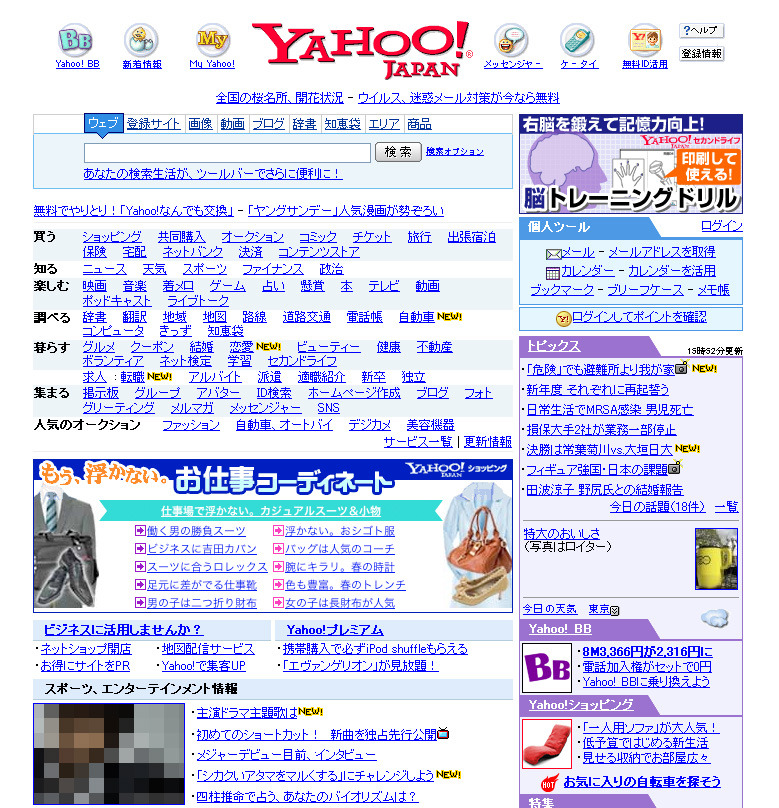The image size is (779, 808).
Task: Open the ショッピング category link
Action: coord(112,237)
